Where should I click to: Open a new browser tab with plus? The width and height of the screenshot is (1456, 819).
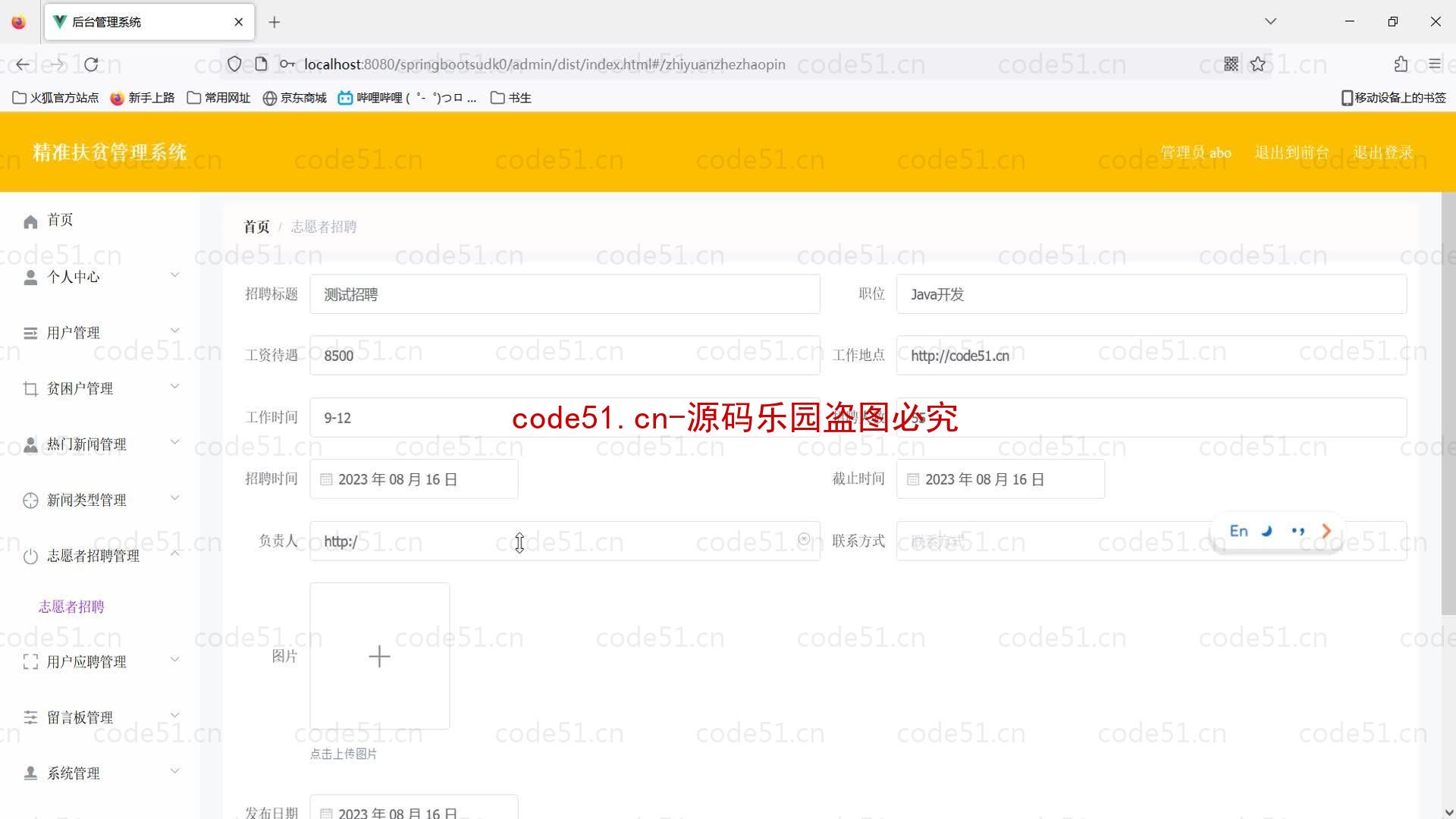click(275, 22)
